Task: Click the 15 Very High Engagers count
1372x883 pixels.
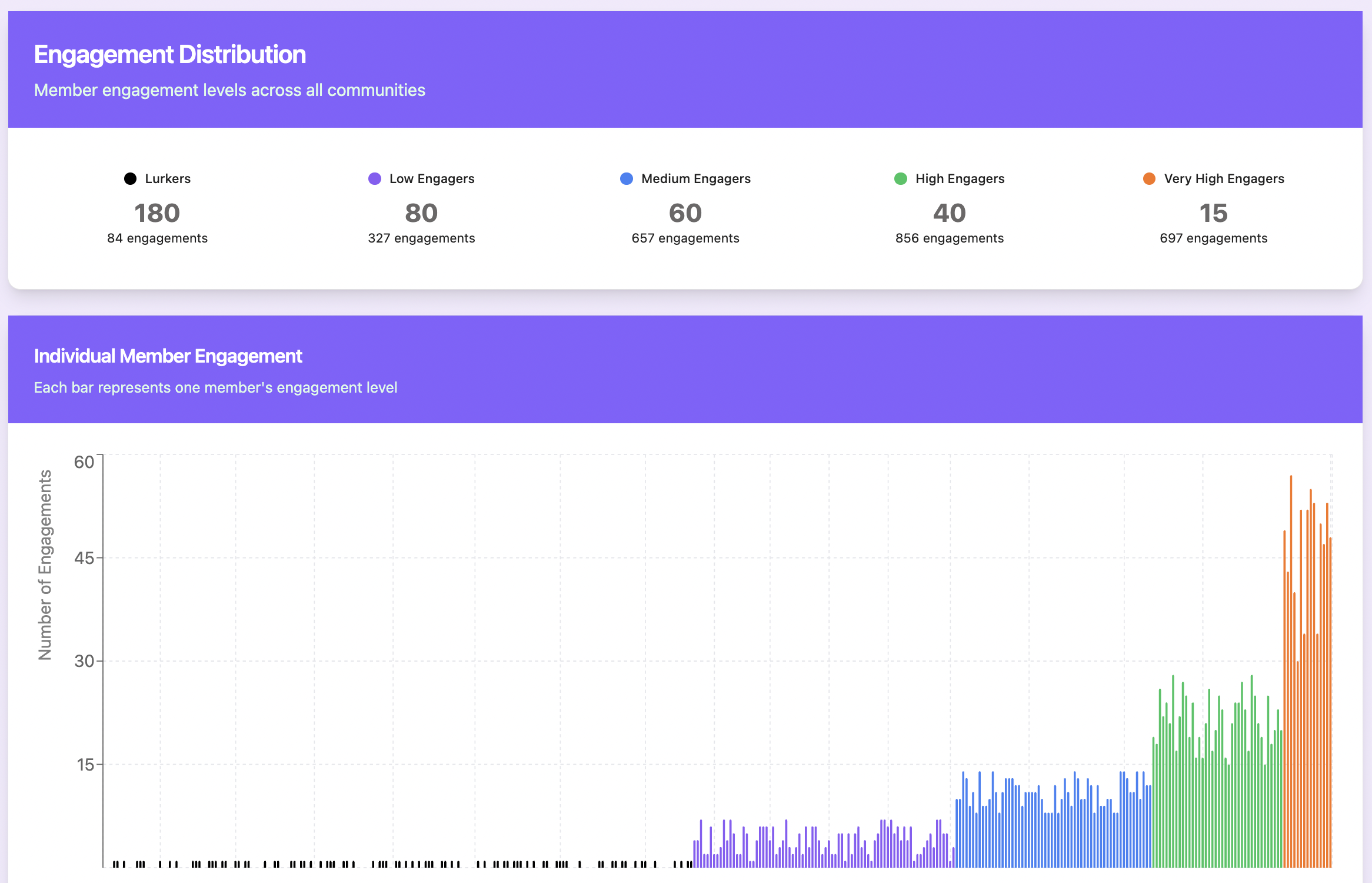Action: tap(1213, 213)
